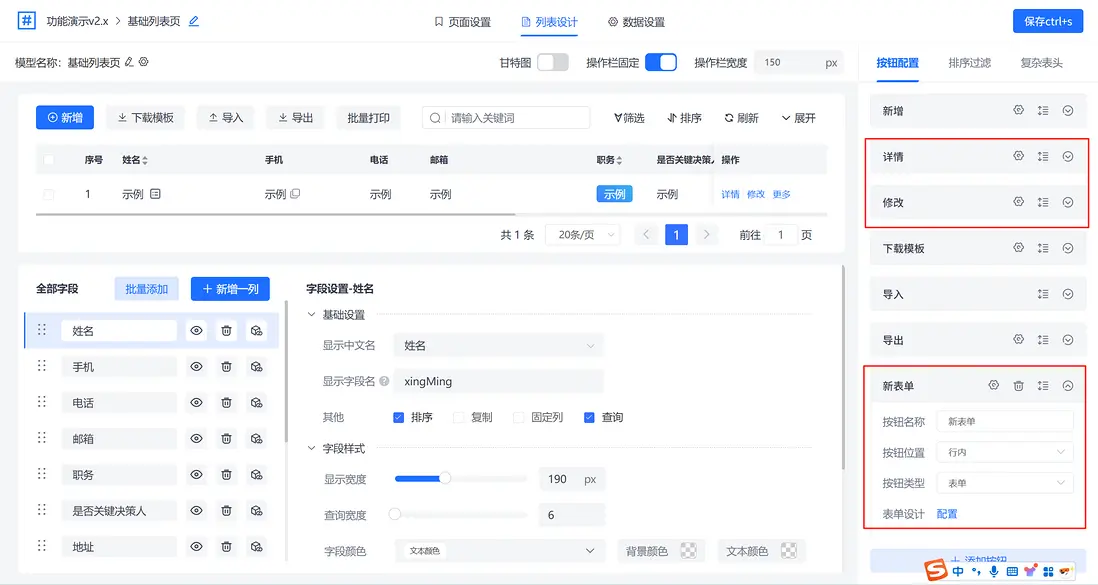Click the 请输入关键词 search field
The image size is (1098, 585).
[x=506, y=118]
